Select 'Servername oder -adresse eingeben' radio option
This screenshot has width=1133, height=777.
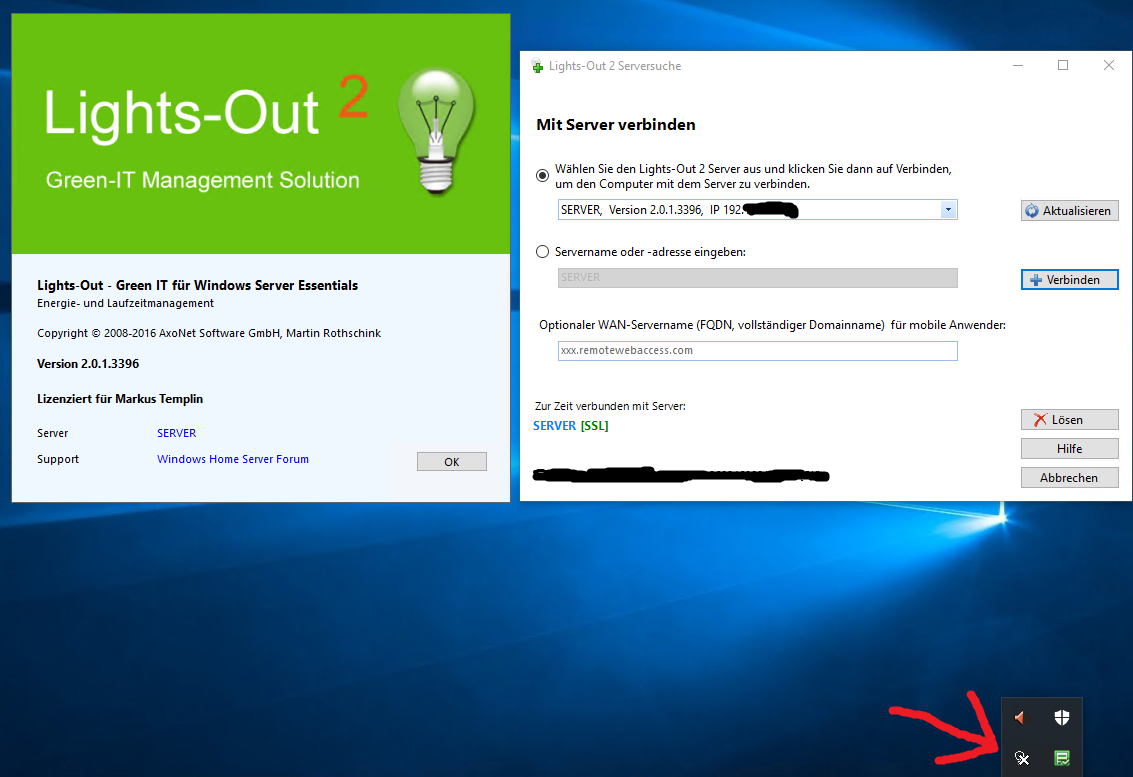coord(543,252)
